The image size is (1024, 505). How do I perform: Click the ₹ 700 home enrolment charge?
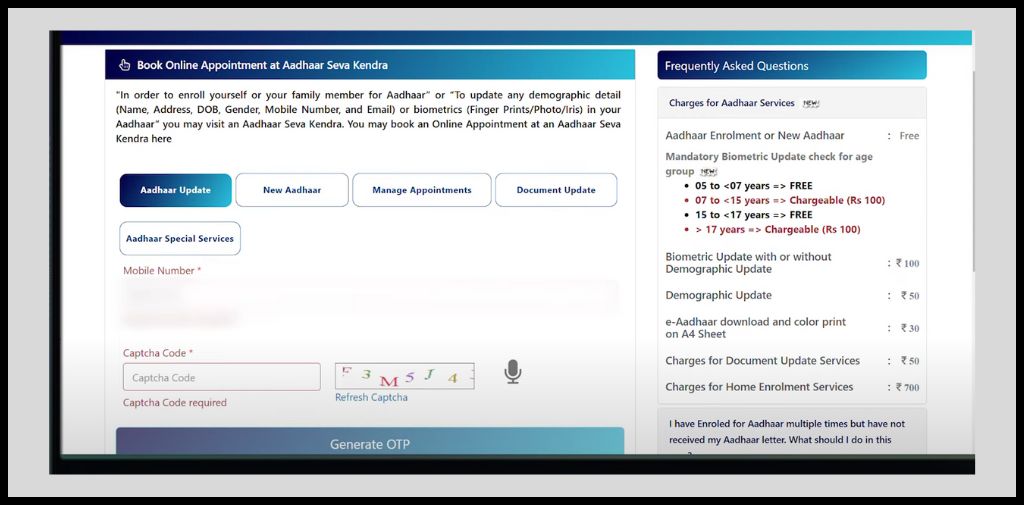point(908,387)
